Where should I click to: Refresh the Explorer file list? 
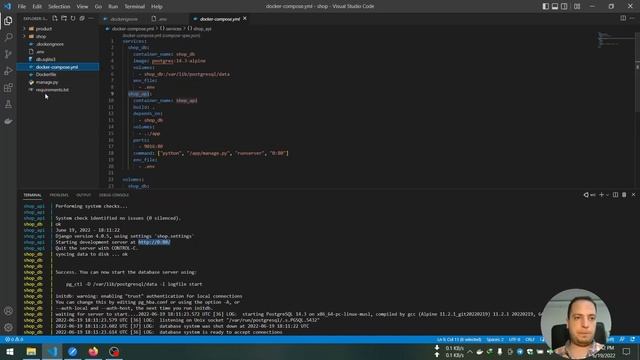pyautogui.click(x=73, y=18)
